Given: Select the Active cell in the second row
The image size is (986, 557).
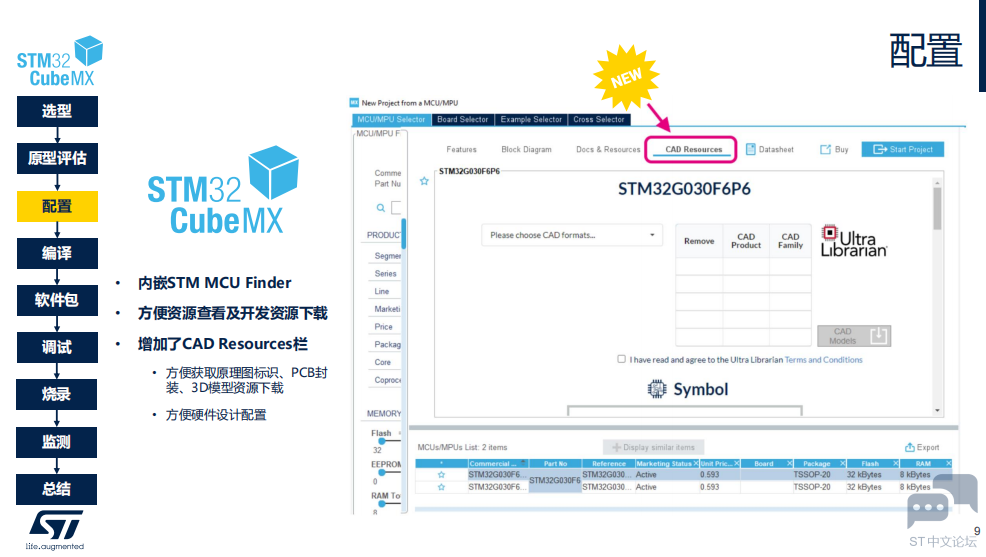Looking at the screenshot, I should [x=666, y=487].
